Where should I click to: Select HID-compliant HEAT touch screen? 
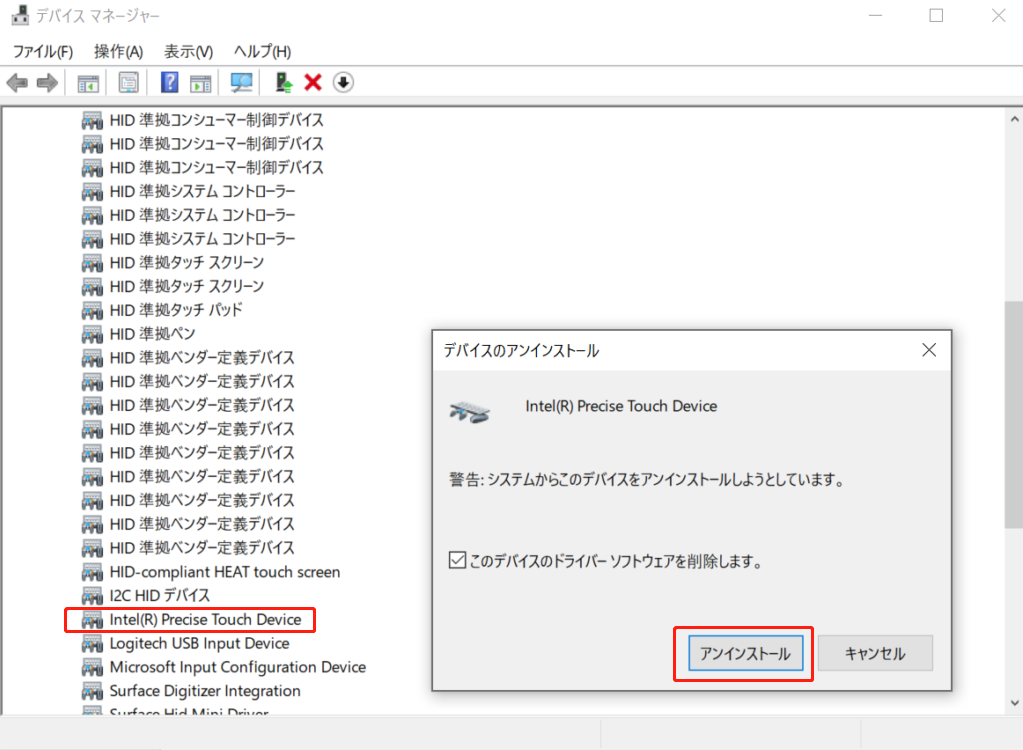[x=224, y=572]
